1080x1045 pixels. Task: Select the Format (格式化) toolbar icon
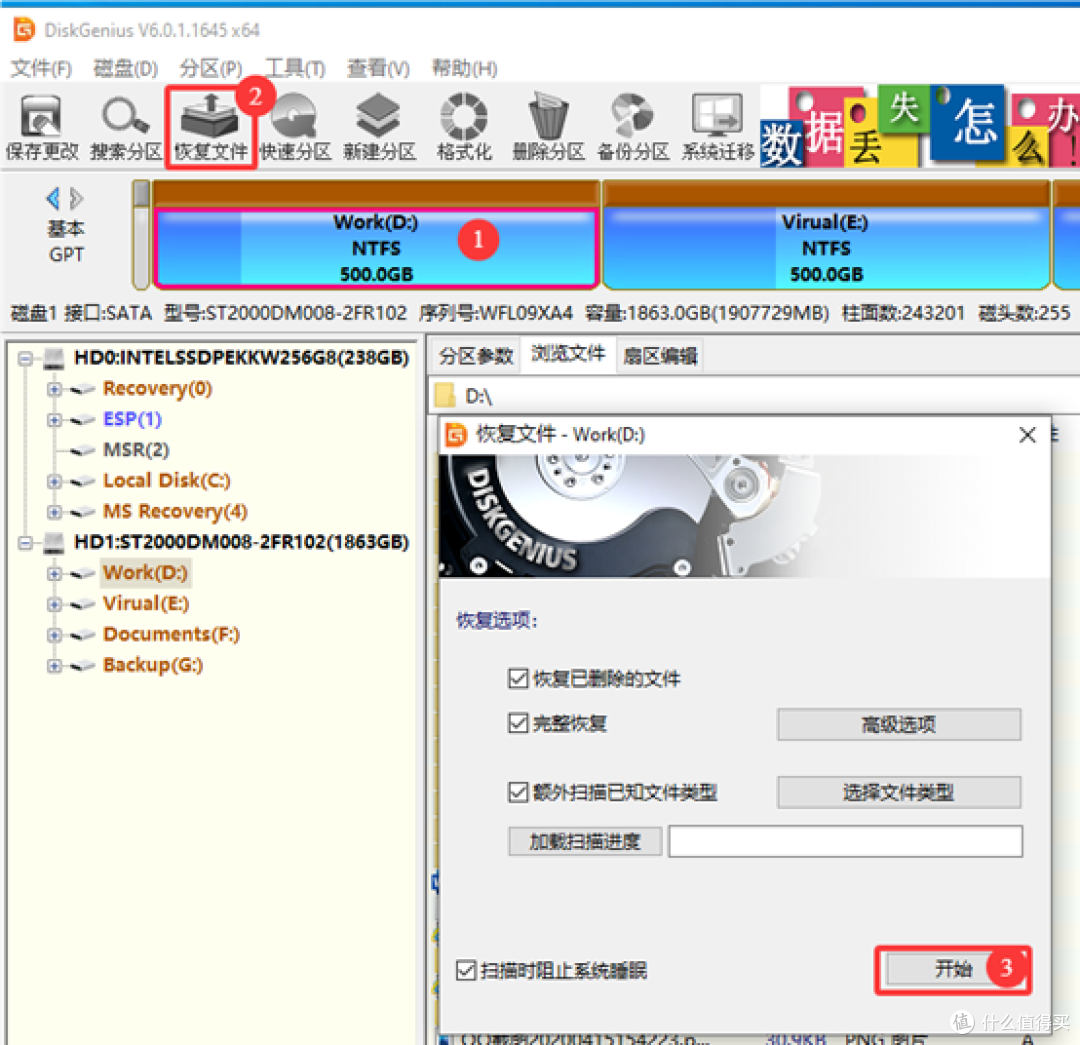[464, 127]
